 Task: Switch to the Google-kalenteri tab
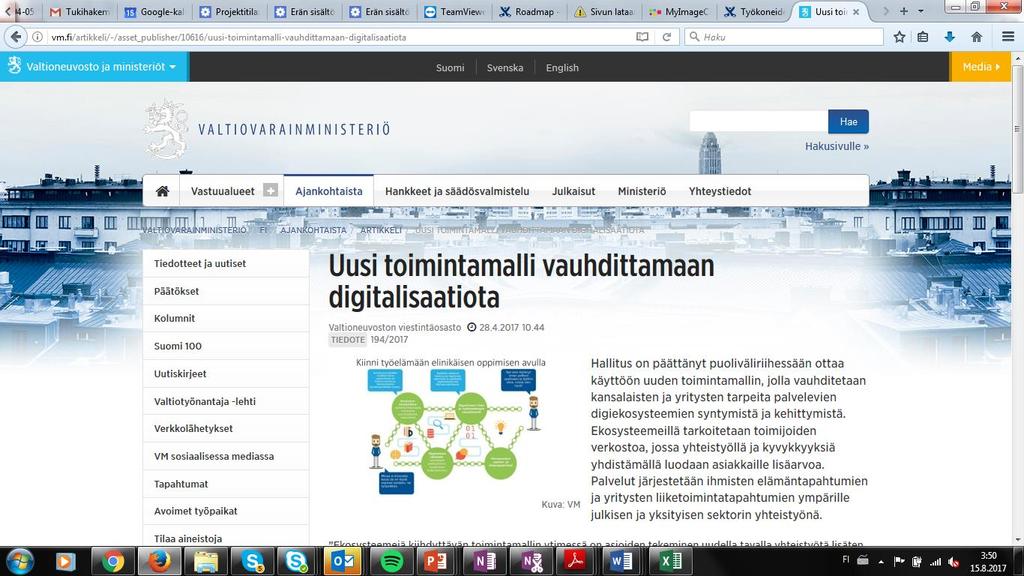pyautogui.click(x=155, y=11)
